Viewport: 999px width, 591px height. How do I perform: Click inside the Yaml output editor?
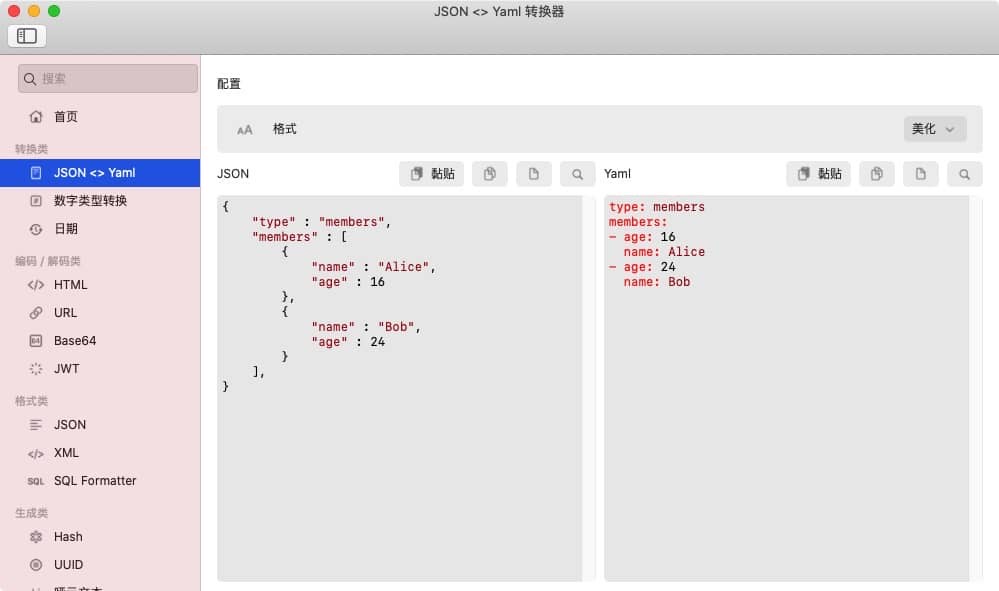point(787,388)
